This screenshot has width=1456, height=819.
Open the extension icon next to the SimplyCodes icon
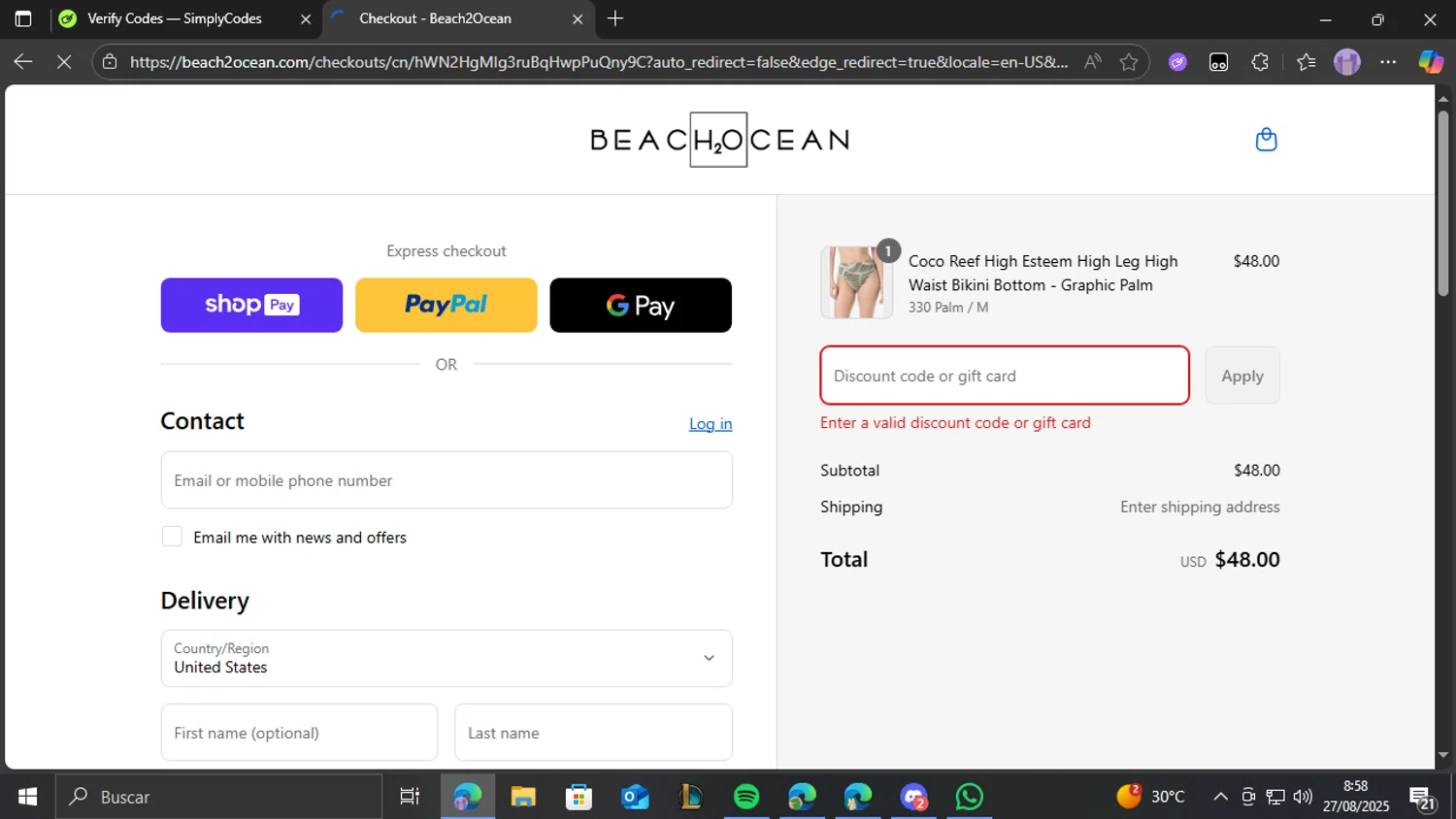coord(1218,62)
